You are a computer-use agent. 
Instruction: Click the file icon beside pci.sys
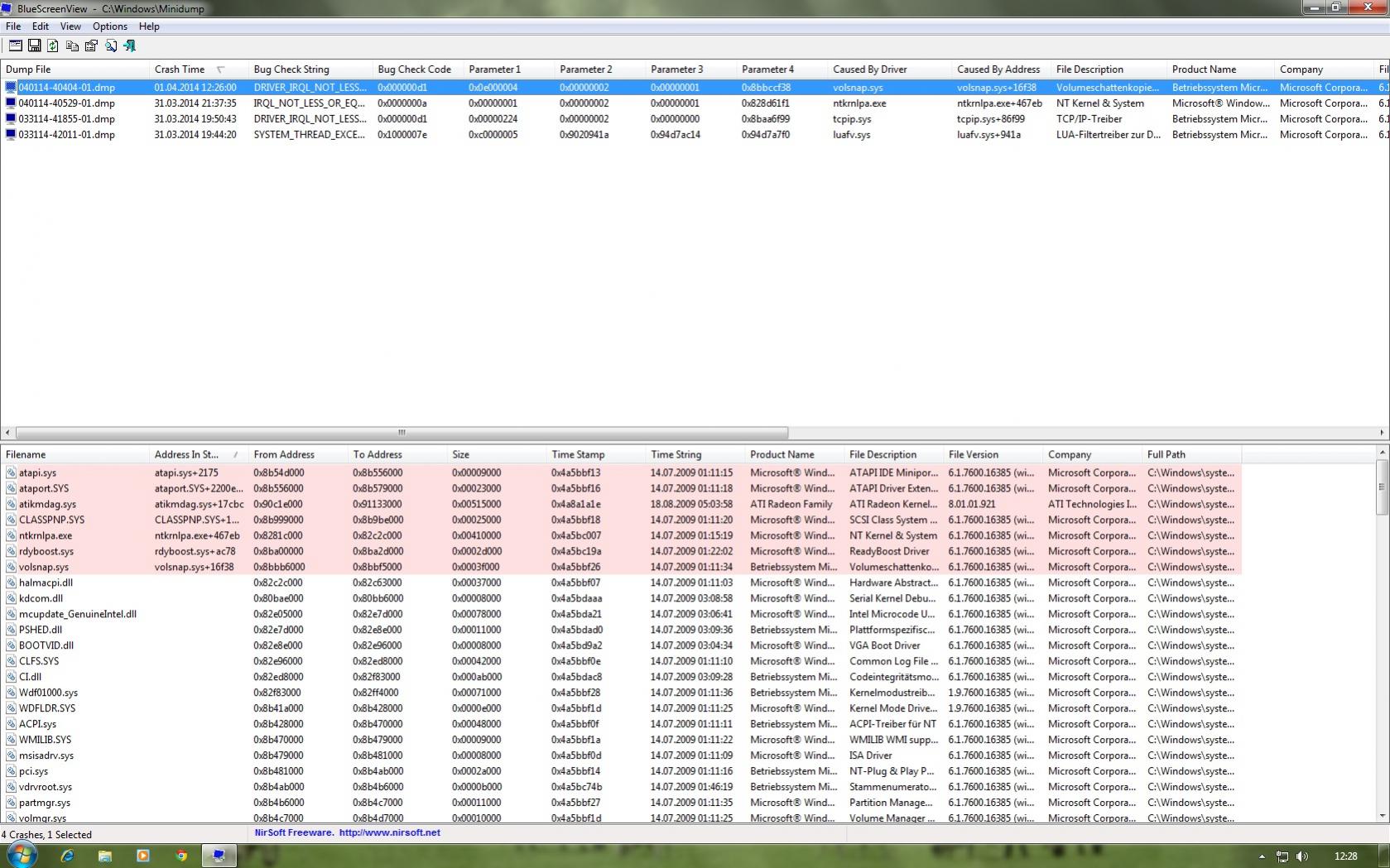coord(11,771)
